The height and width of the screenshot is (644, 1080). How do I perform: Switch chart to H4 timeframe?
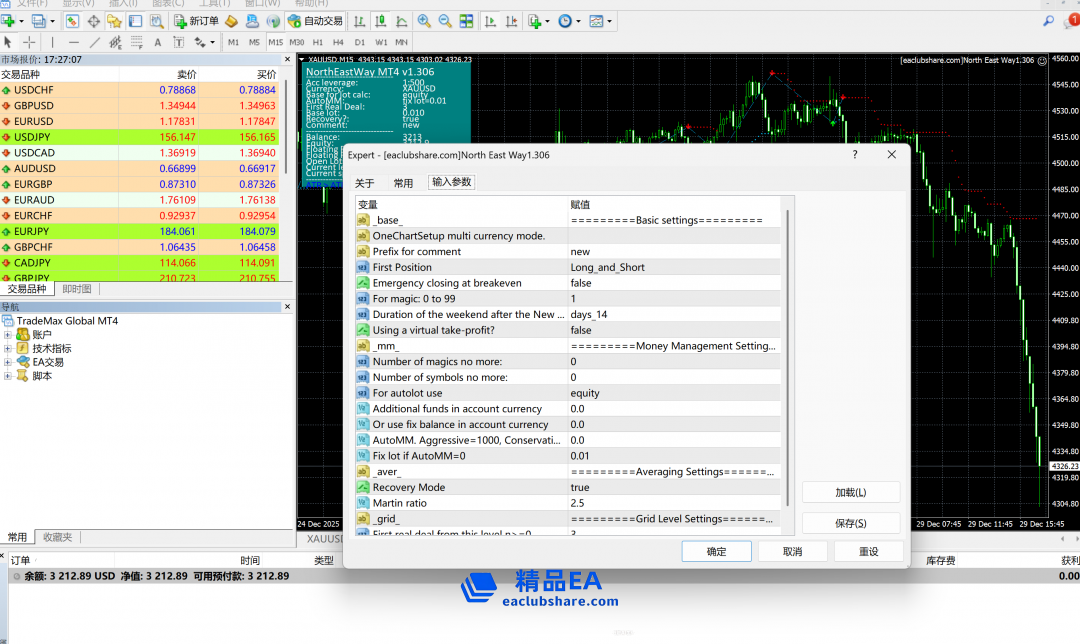tap(338, 42)
